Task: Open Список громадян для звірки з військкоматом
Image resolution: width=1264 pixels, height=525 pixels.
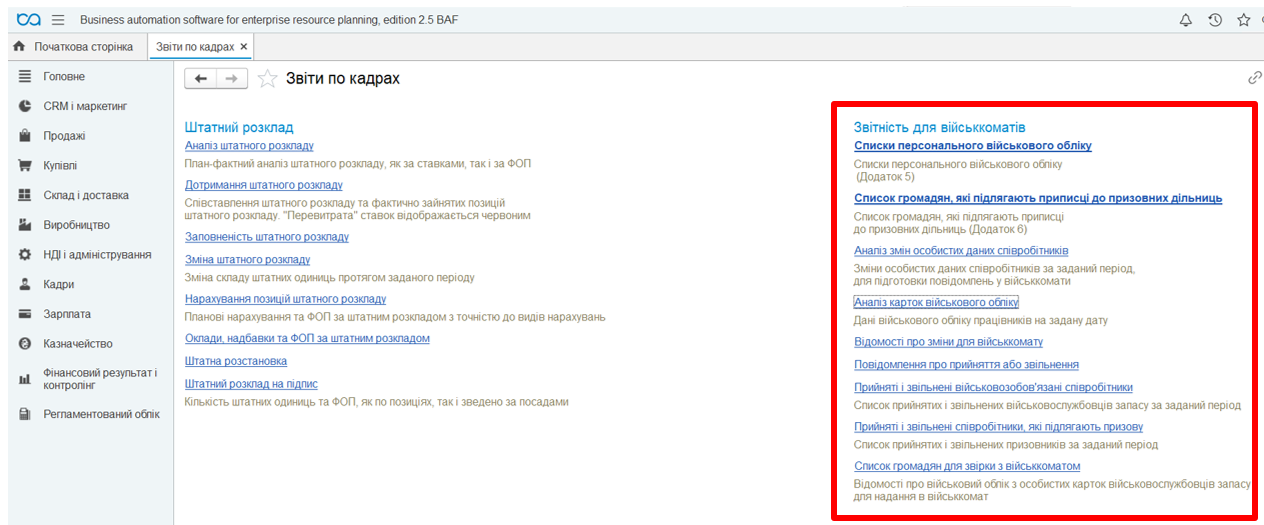Action: pyautogui.click(x=967, y=466)
